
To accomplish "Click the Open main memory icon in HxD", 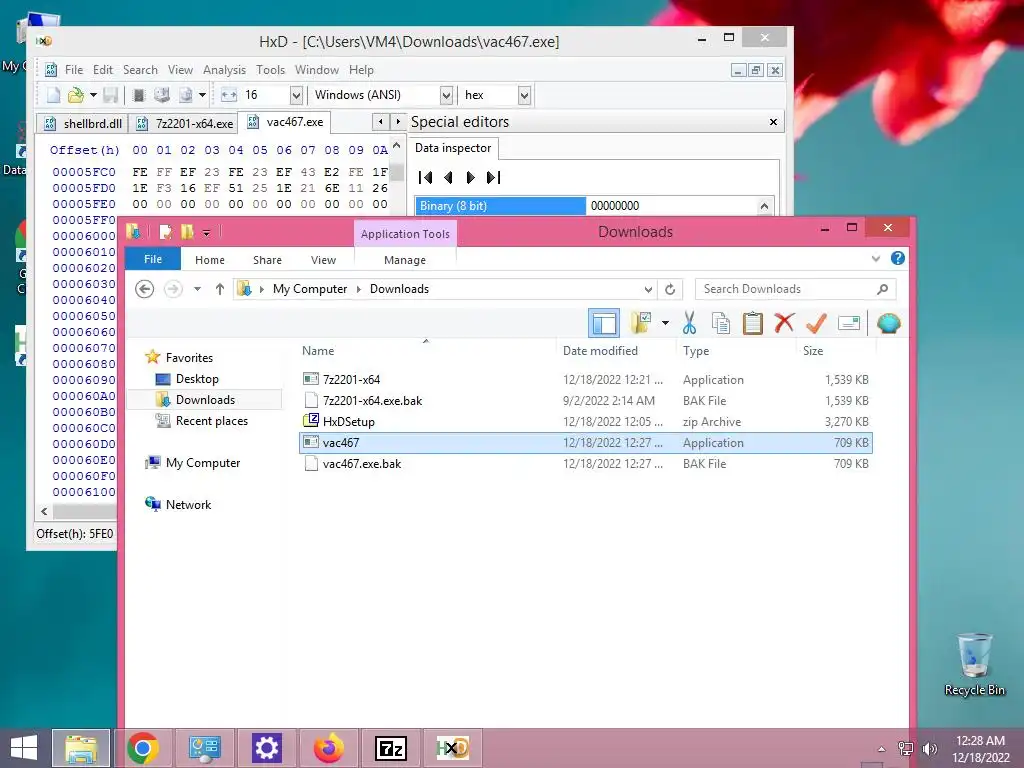I will click(138, 95).
